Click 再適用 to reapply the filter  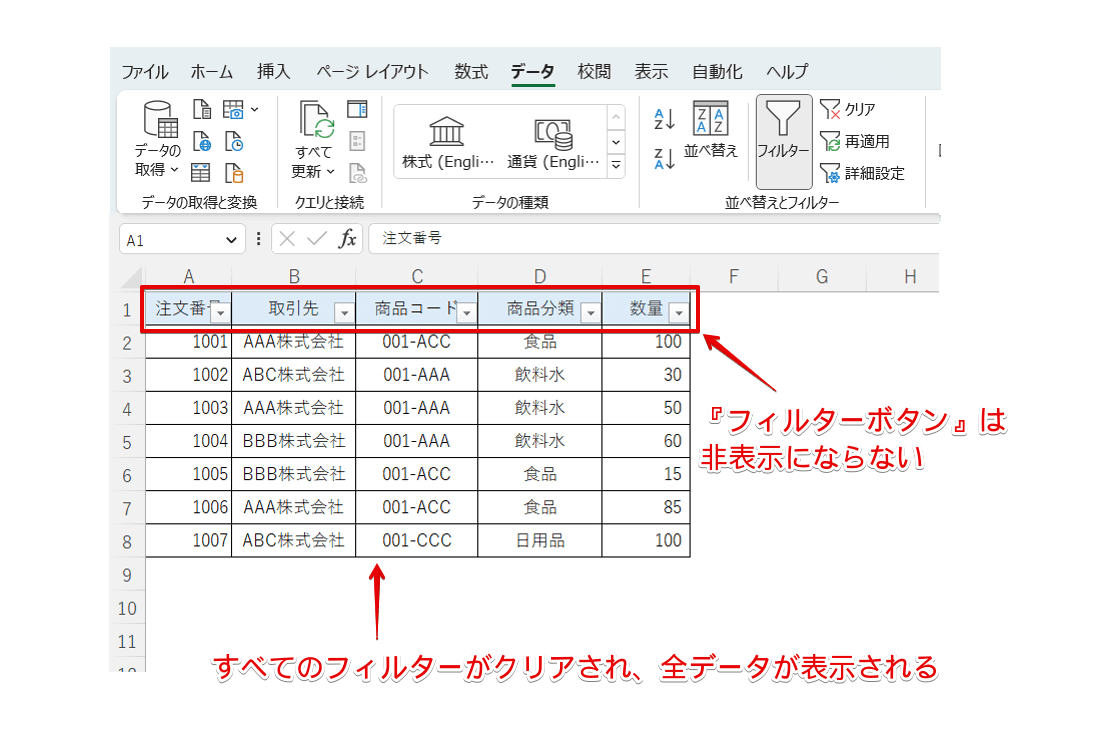[x=854, y=142]
